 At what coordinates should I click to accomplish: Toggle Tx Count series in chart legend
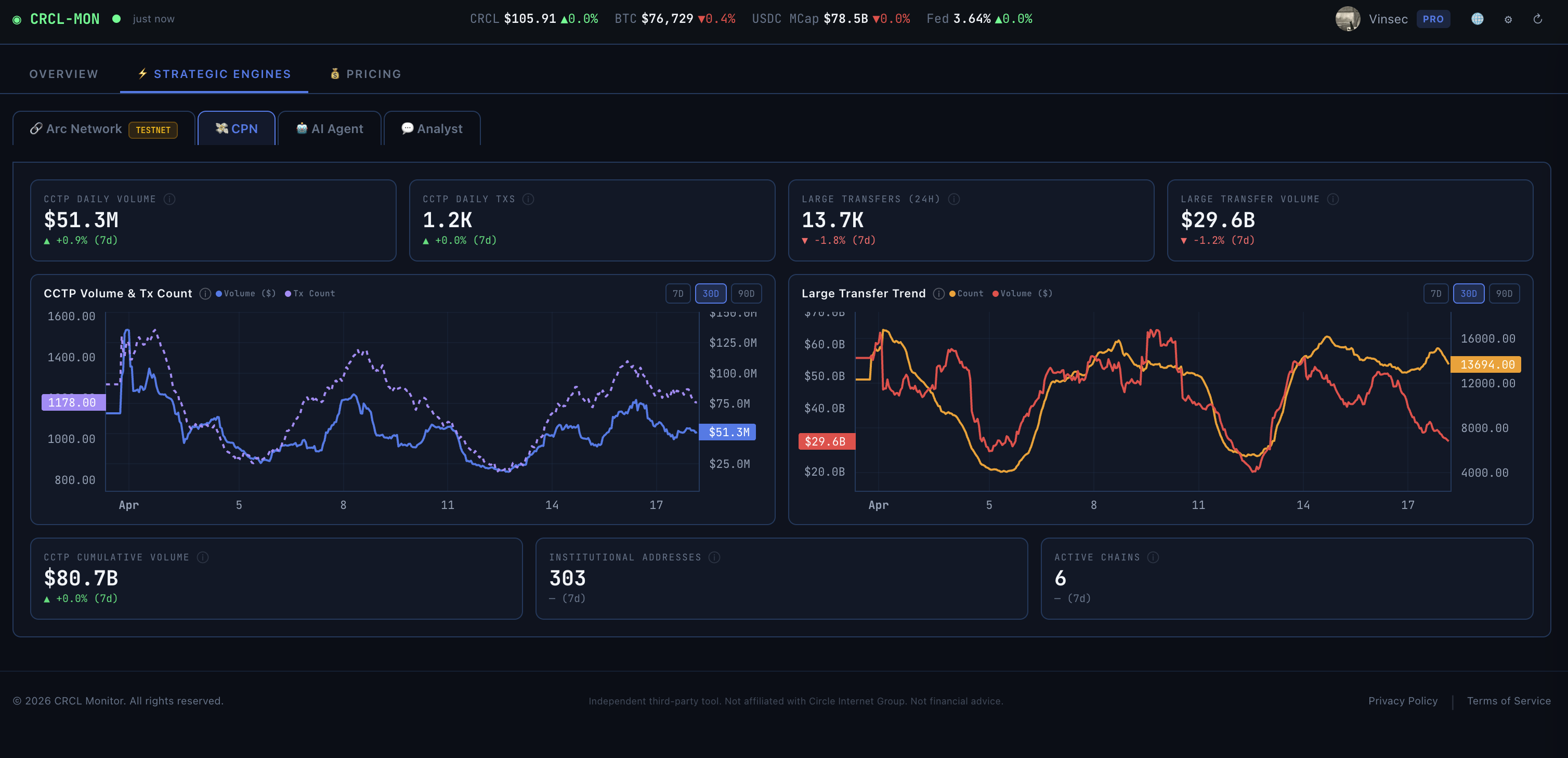(x=310, y=293)
